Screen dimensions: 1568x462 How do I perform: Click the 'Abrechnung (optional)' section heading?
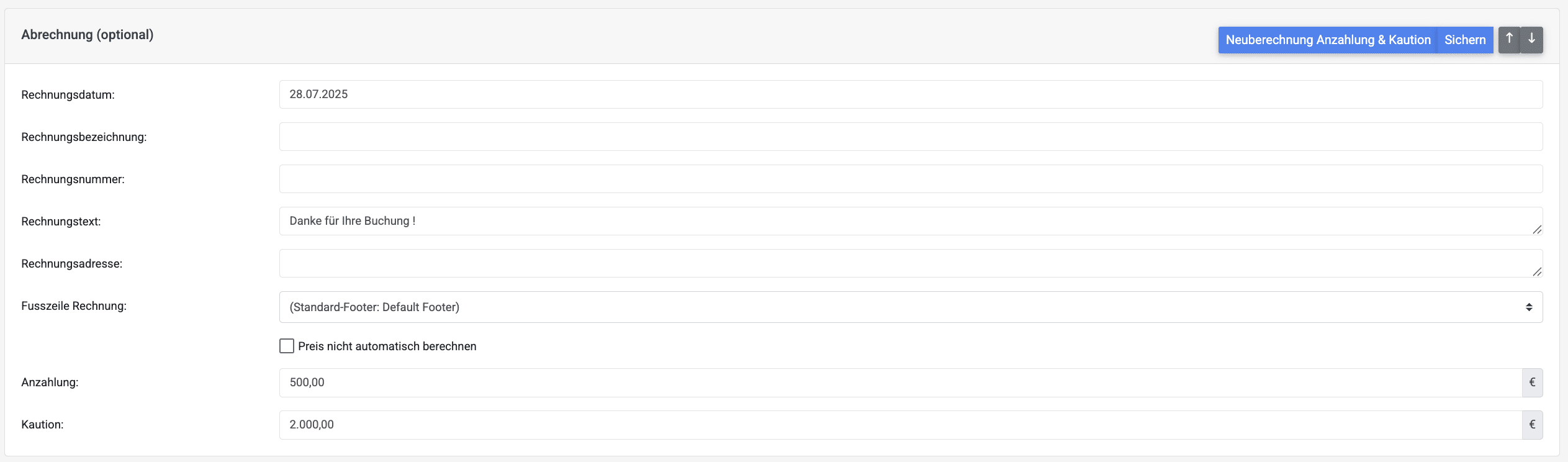[88, 35]
